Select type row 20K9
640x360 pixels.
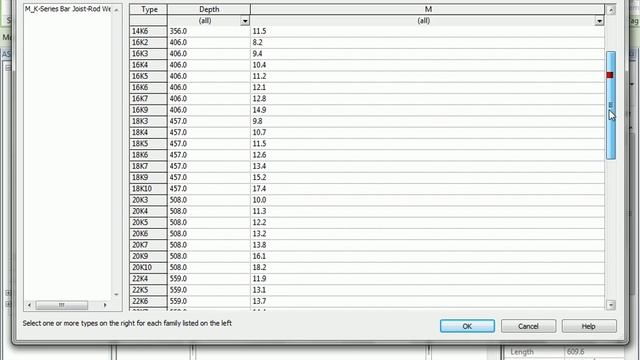click(367, 256)
